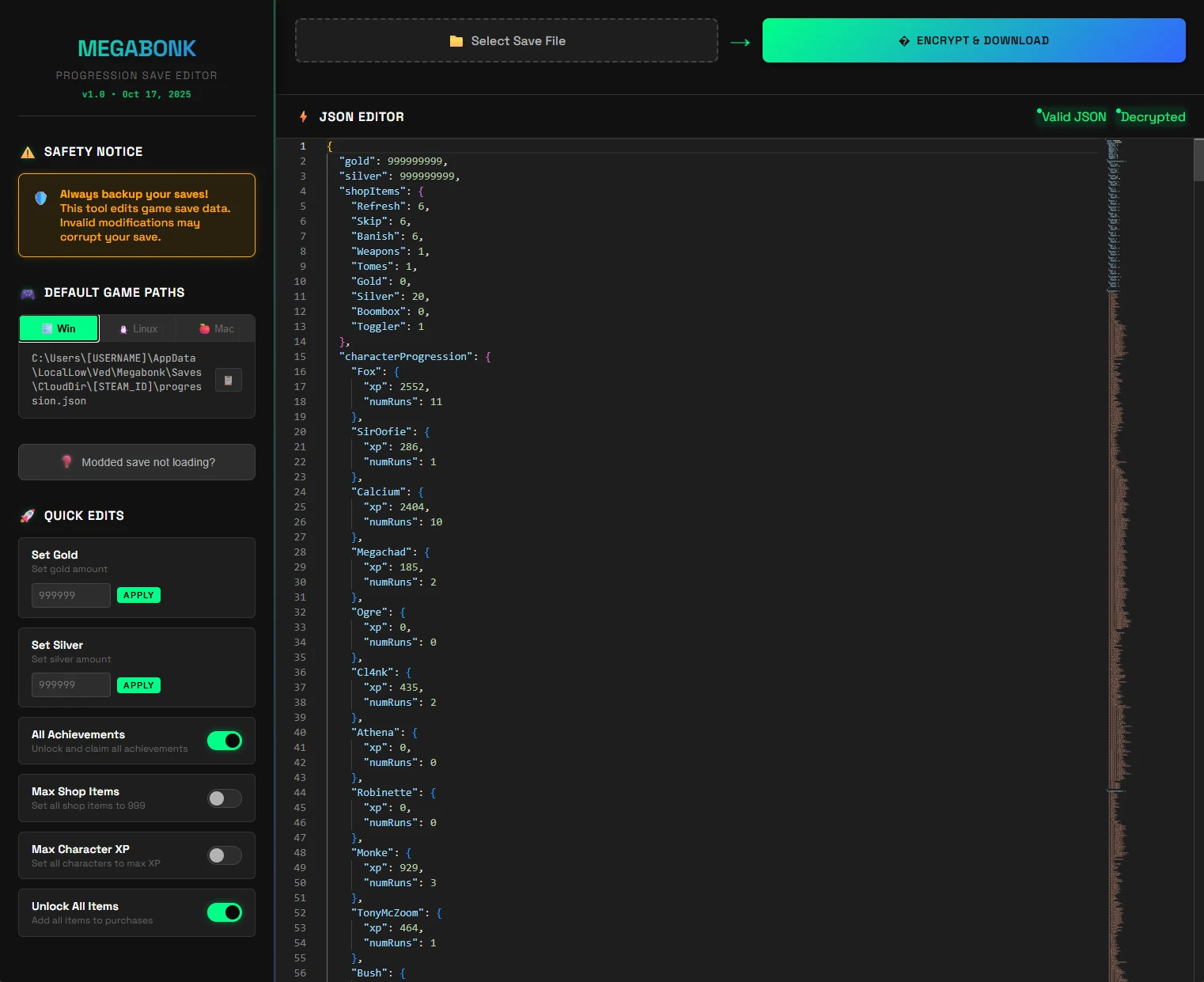The width and height of the screenshot is (1204, 982).
Task: Click the "xp": 2404 line under Calcium
Action: click(396, 507)
